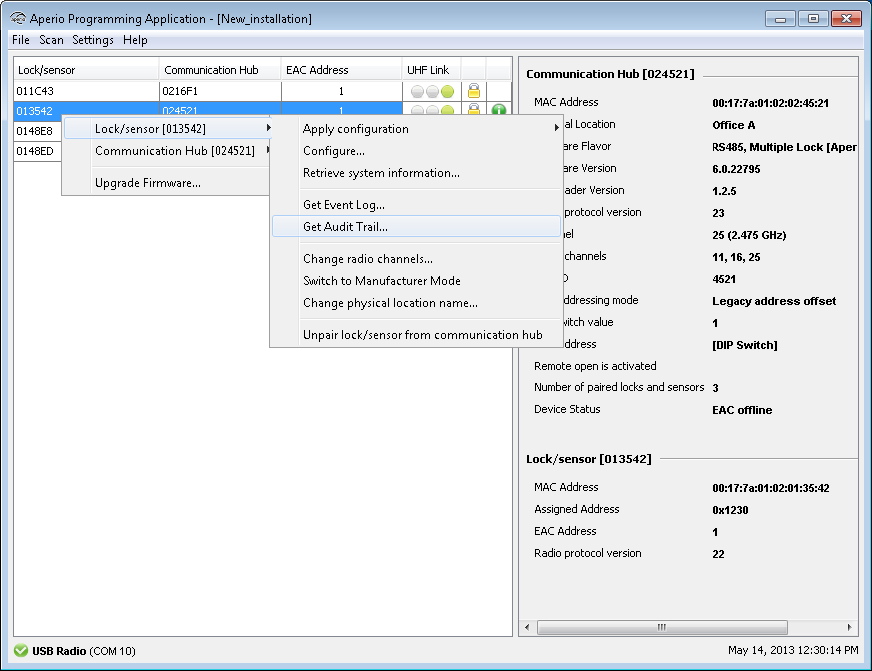Sort by Communication Hub column header

point(220,70)
